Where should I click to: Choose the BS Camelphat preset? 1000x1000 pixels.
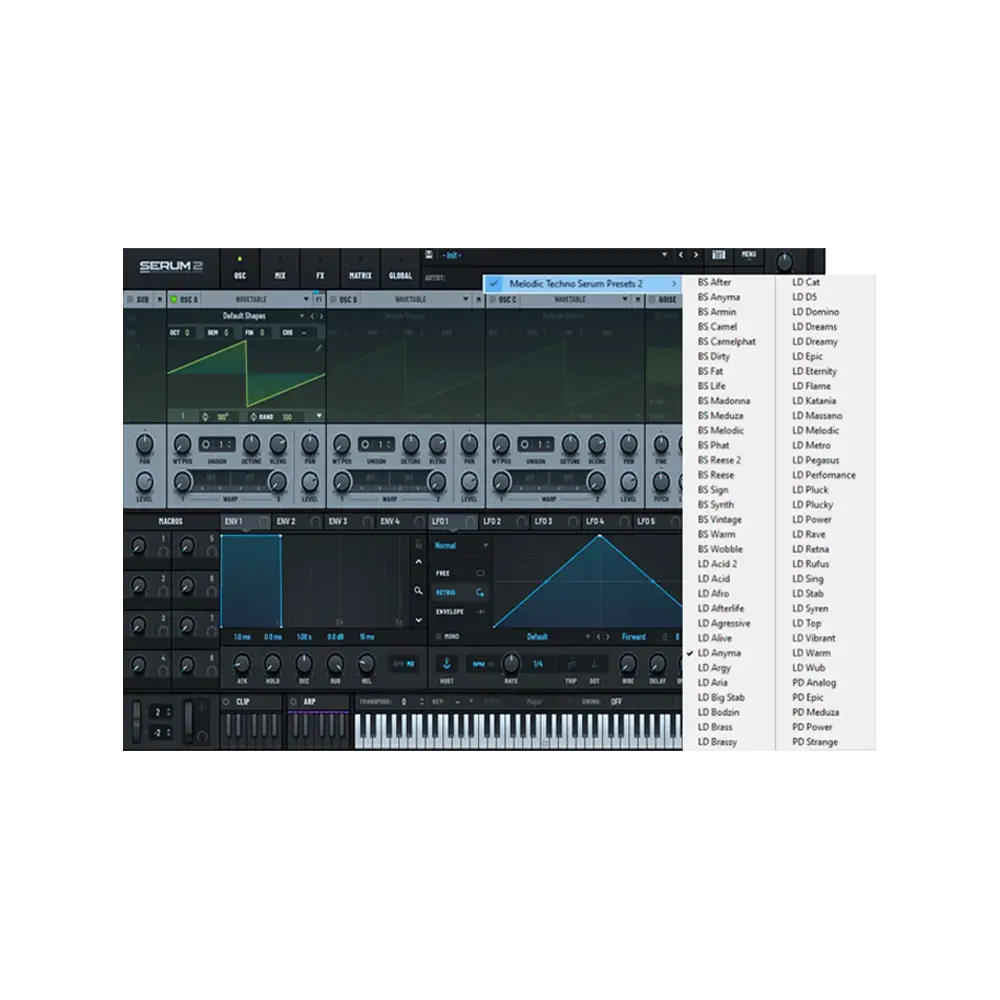726,342
